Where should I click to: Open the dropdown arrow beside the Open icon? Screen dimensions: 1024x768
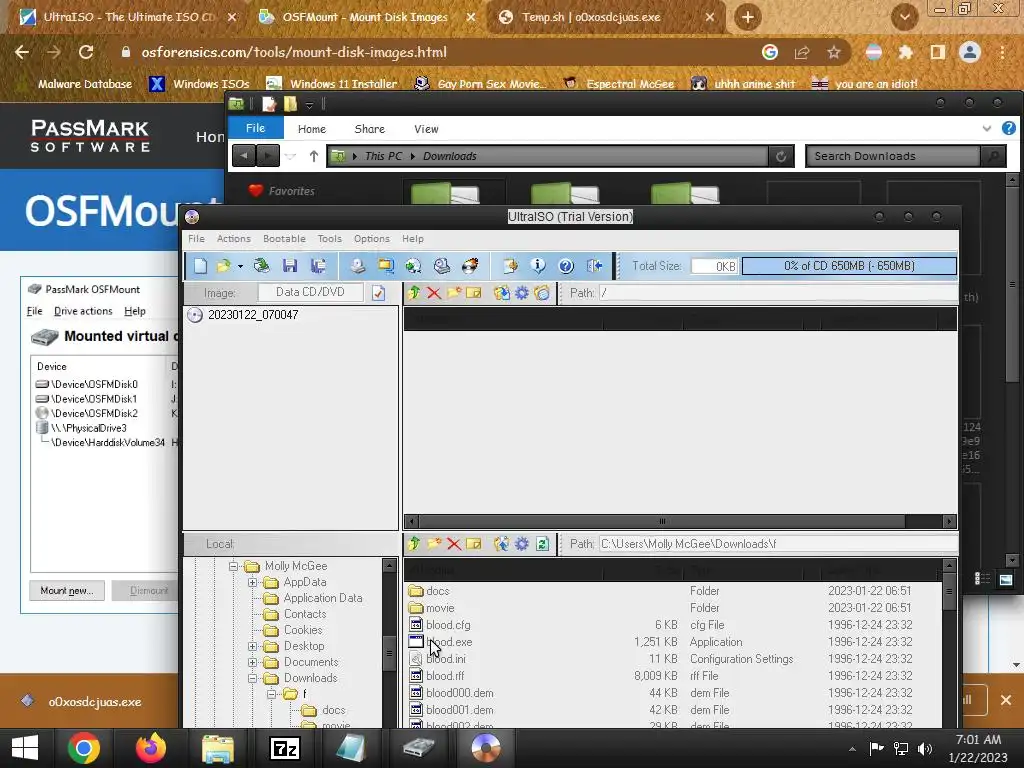tap(240, 266)
